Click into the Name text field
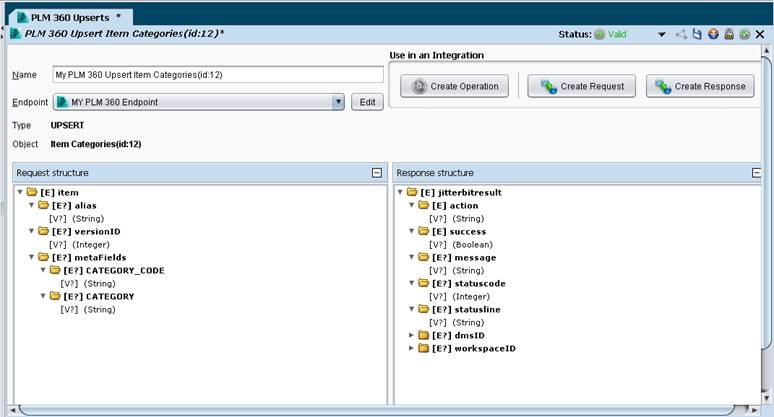Image resolution: width=774 pixels, height=417 pixels. pyautogui.click(x=217, y=75)
